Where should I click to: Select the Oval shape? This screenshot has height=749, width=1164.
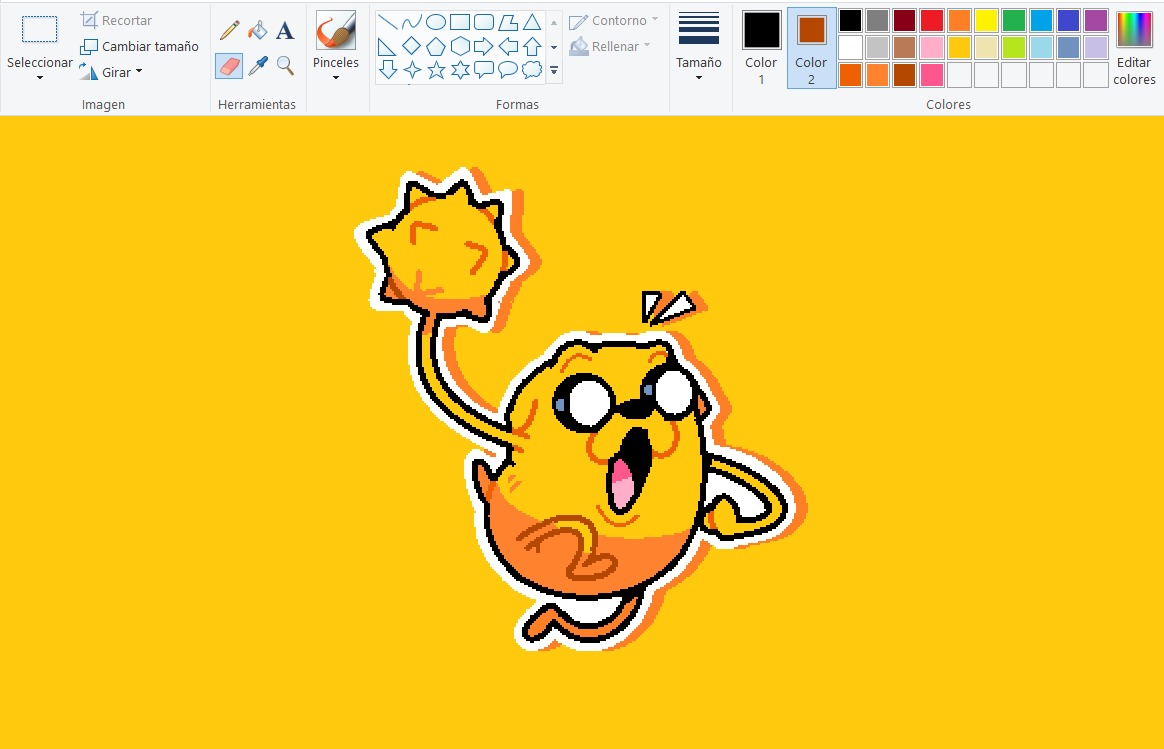point(436,22)
